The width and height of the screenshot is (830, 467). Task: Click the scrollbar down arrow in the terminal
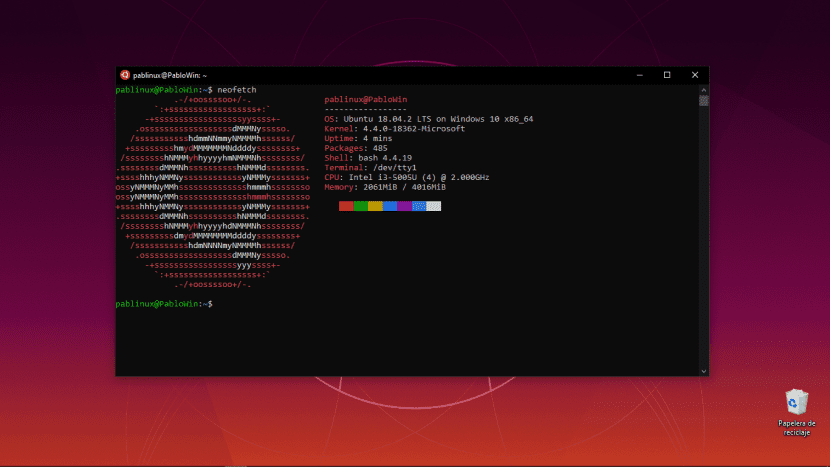click(x=703, y=371)
